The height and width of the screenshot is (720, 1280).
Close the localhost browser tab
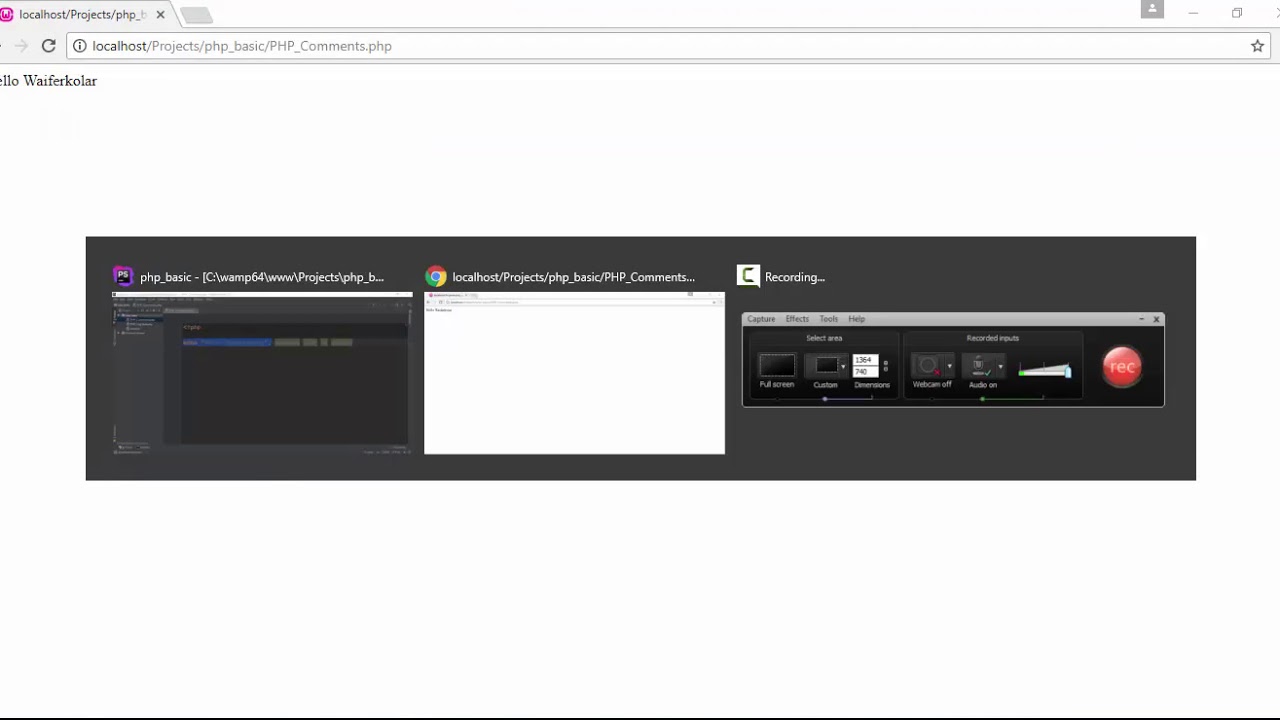click(x=160, y=15)
